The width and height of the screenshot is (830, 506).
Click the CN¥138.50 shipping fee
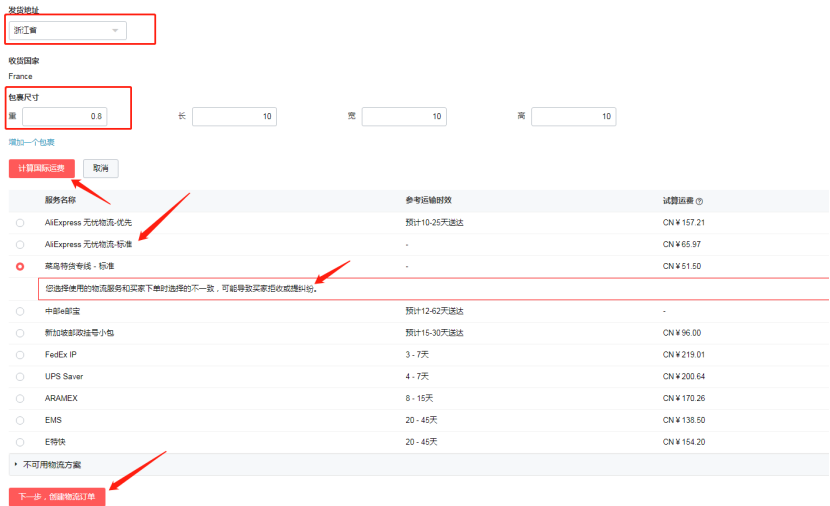684,420
